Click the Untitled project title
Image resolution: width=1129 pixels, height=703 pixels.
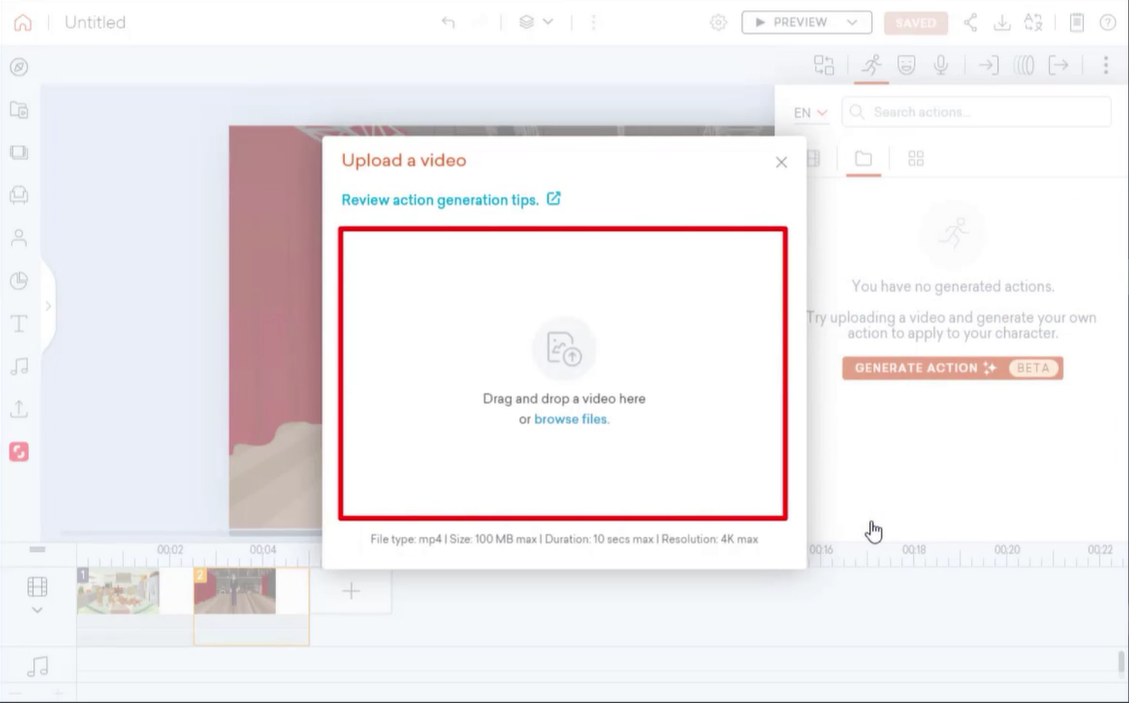pyautogui.click(x=95, y=22)
